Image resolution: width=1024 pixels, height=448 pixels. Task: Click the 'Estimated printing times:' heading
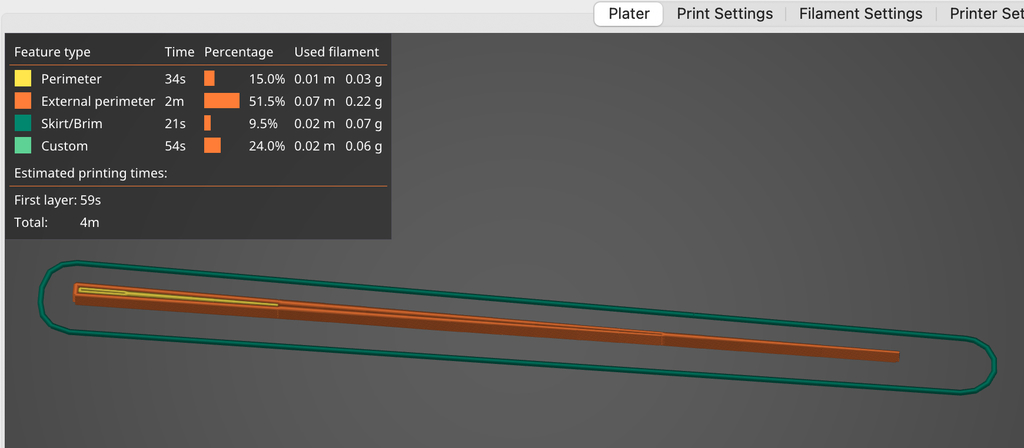tap(91, 174)
